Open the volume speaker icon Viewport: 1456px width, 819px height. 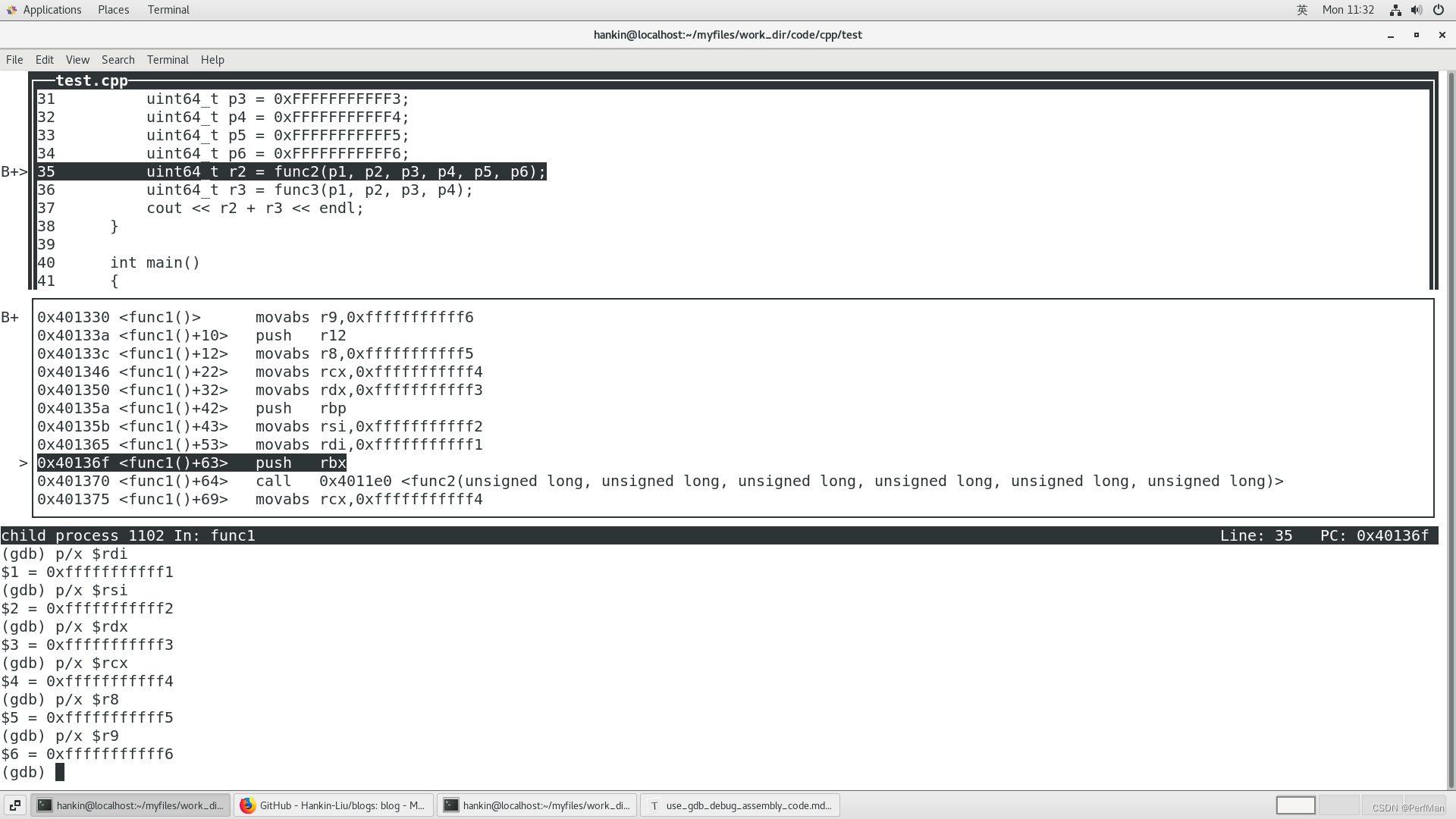1417,10
